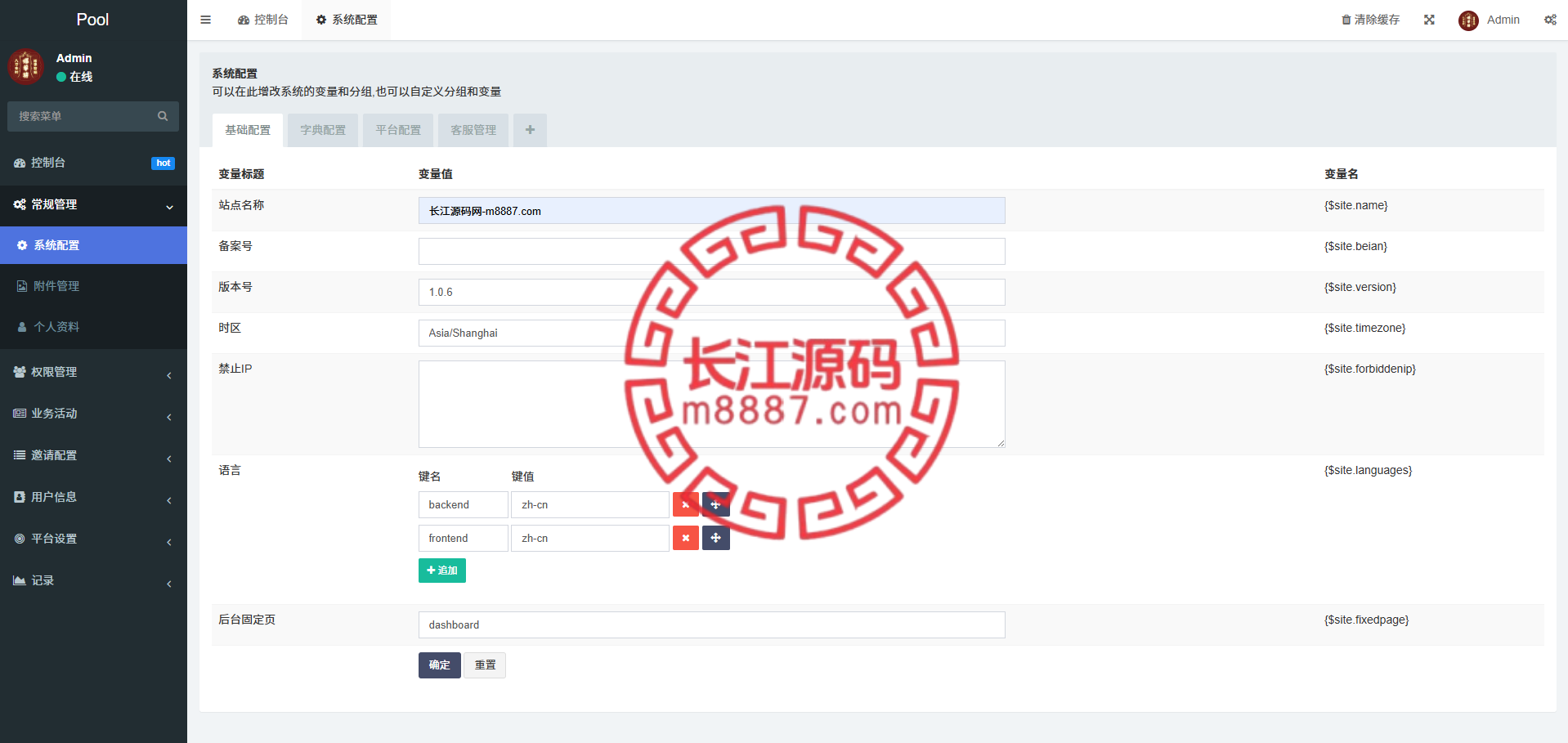The image size is (1568, 743).
Task: Expand the 记录 sidebar menu
Action: 93,580
